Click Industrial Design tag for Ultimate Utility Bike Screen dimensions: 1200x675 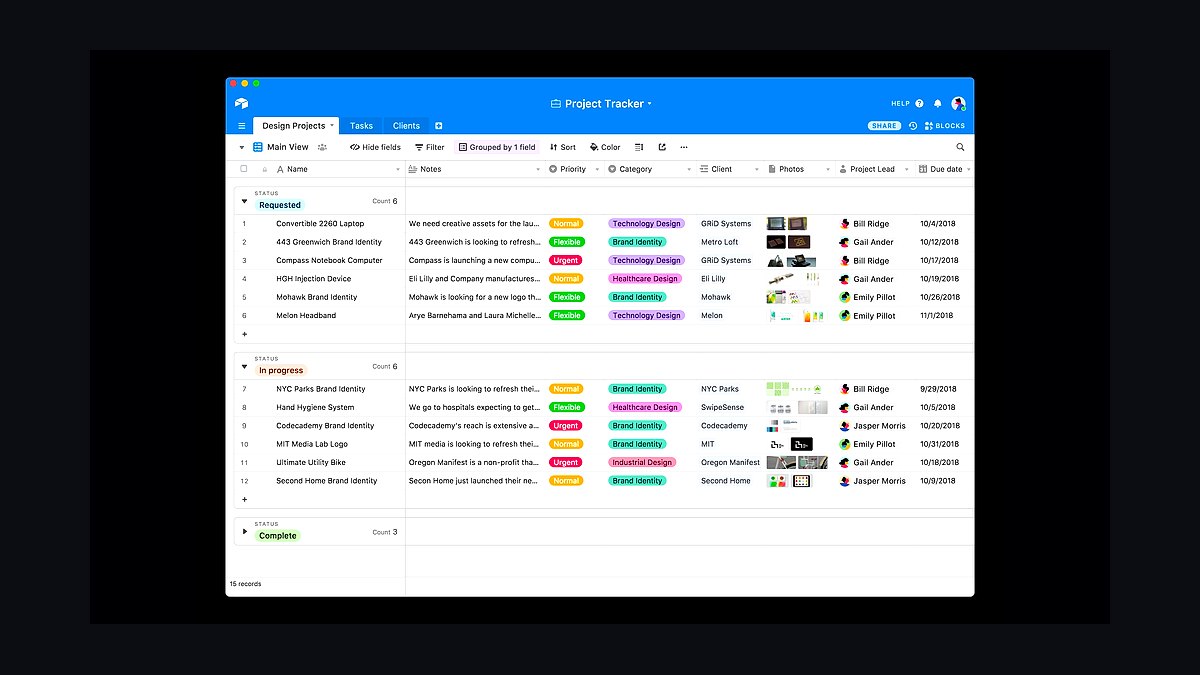point(642,462)
